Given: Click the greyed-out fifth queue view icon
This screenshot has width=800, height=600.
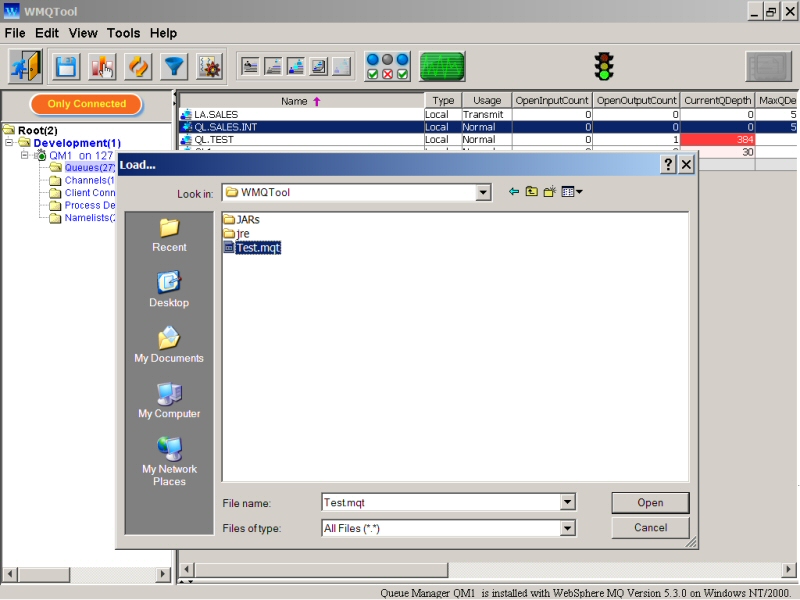Looking at the screenshot, I should pyautogui.click(x=342, y=66).
